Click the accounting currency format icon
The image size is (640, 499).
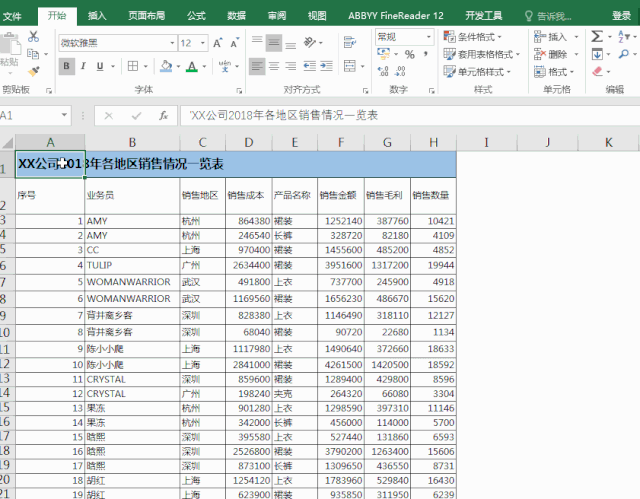(x=383, y=53)
